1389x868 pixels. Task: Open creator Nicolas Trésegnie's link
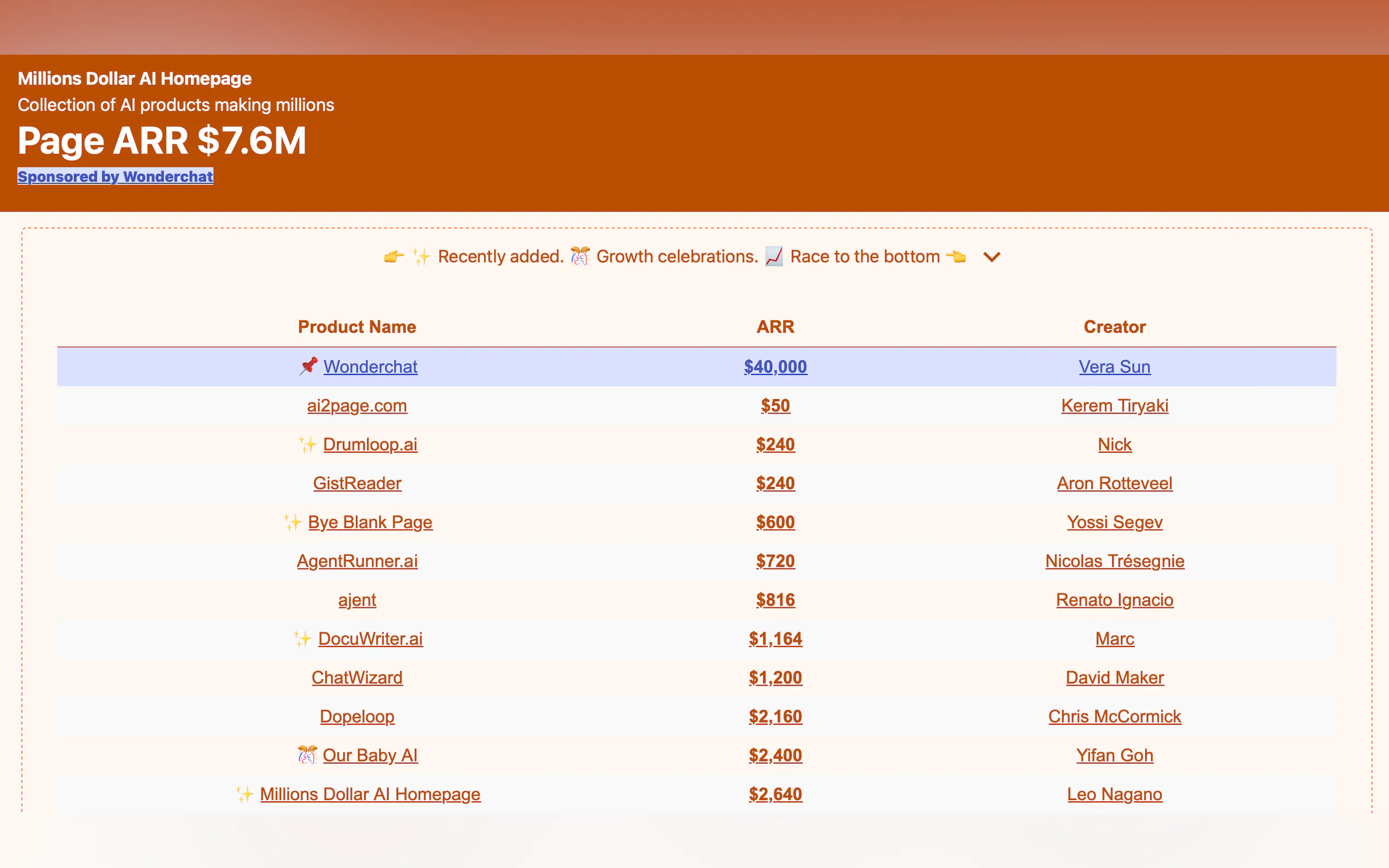click(x=1114, y=561)
